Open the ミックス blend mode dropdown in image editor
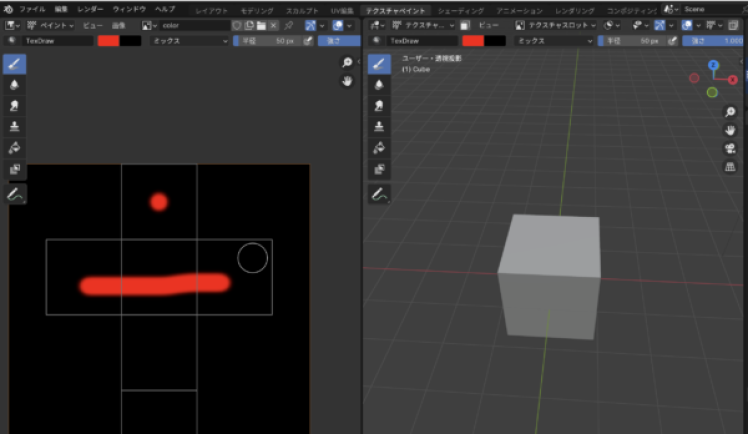The height and width of the screenshot is (434, 748). tap(190, 41)
